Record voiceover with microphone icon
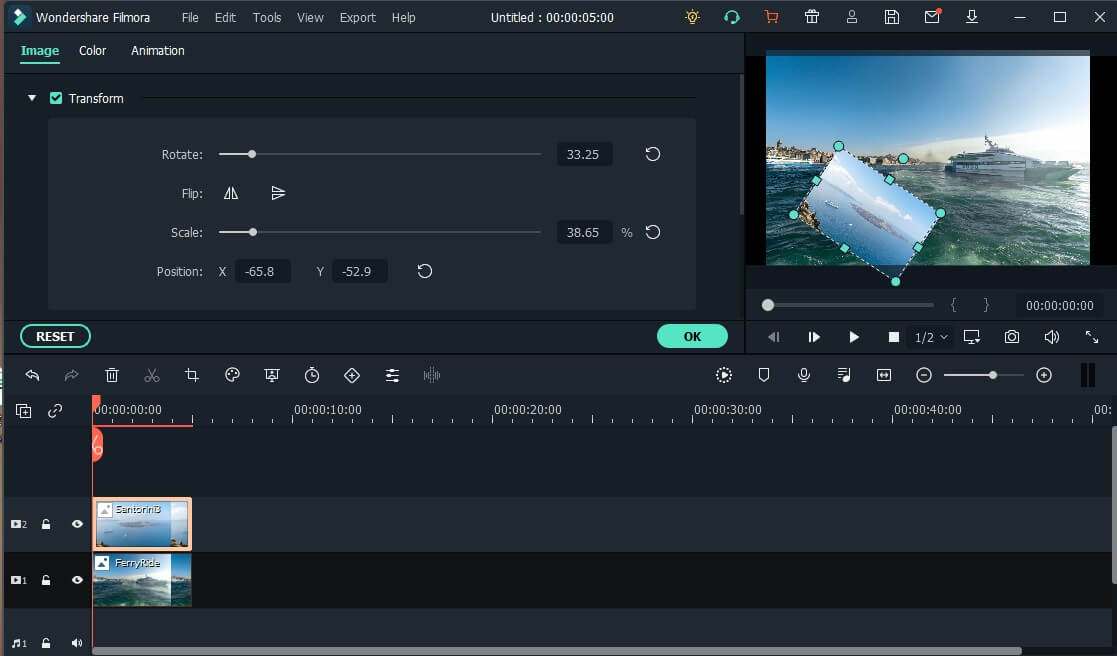The height and width of the screenshot is (656, 1117). pyautogui.click(x=804, y=375)
